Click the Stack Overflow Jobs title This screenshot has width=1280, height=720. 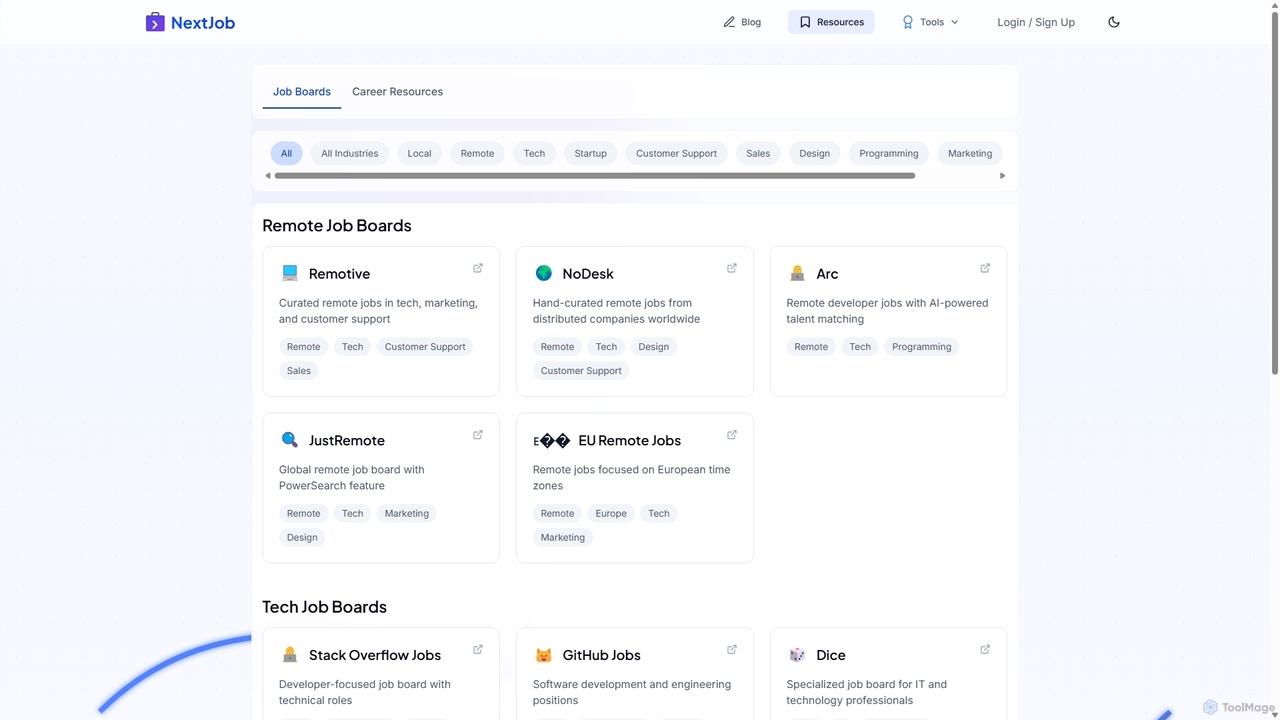click(375, 655)
